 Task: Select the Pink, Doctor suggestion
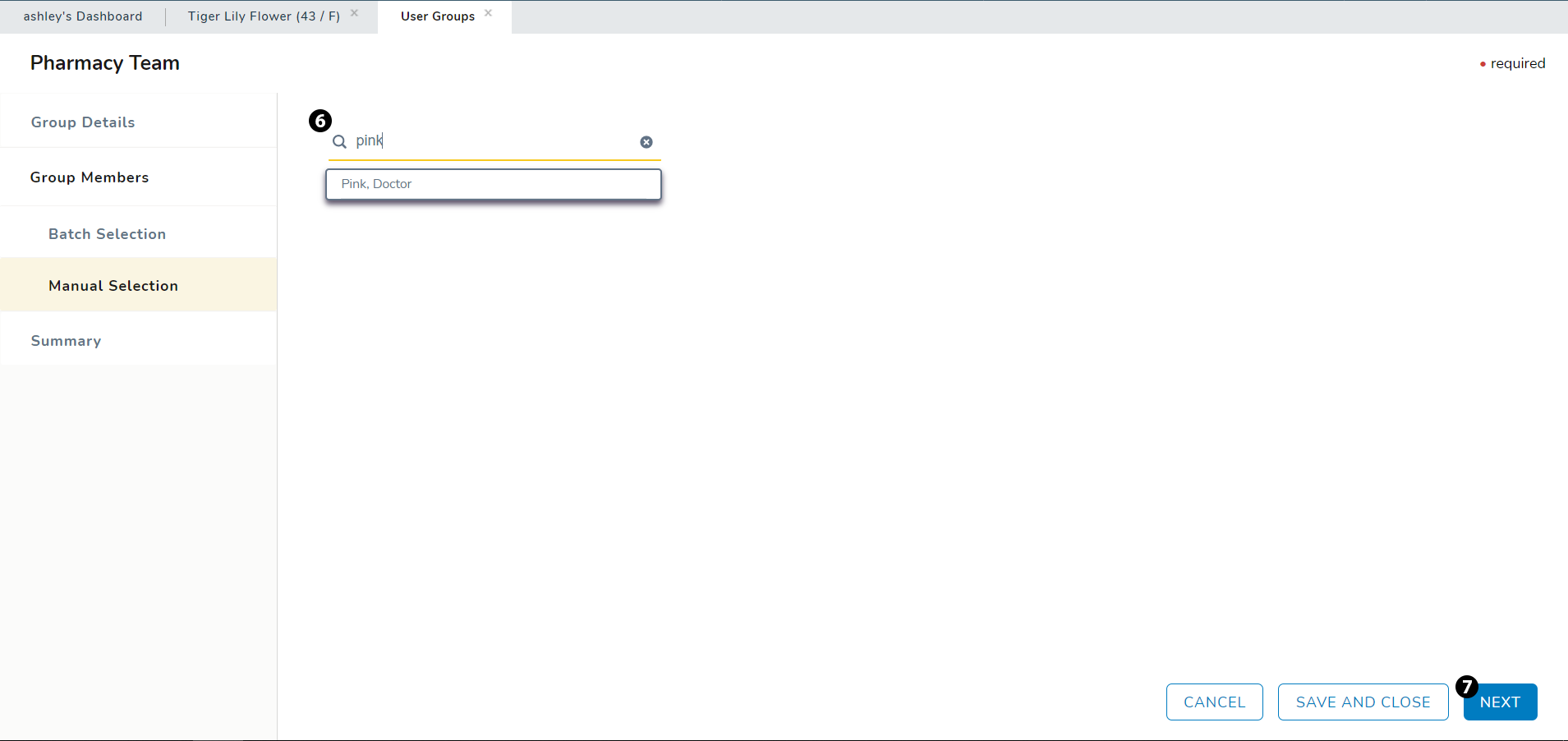pyautogui.click(x=493, y=184)
